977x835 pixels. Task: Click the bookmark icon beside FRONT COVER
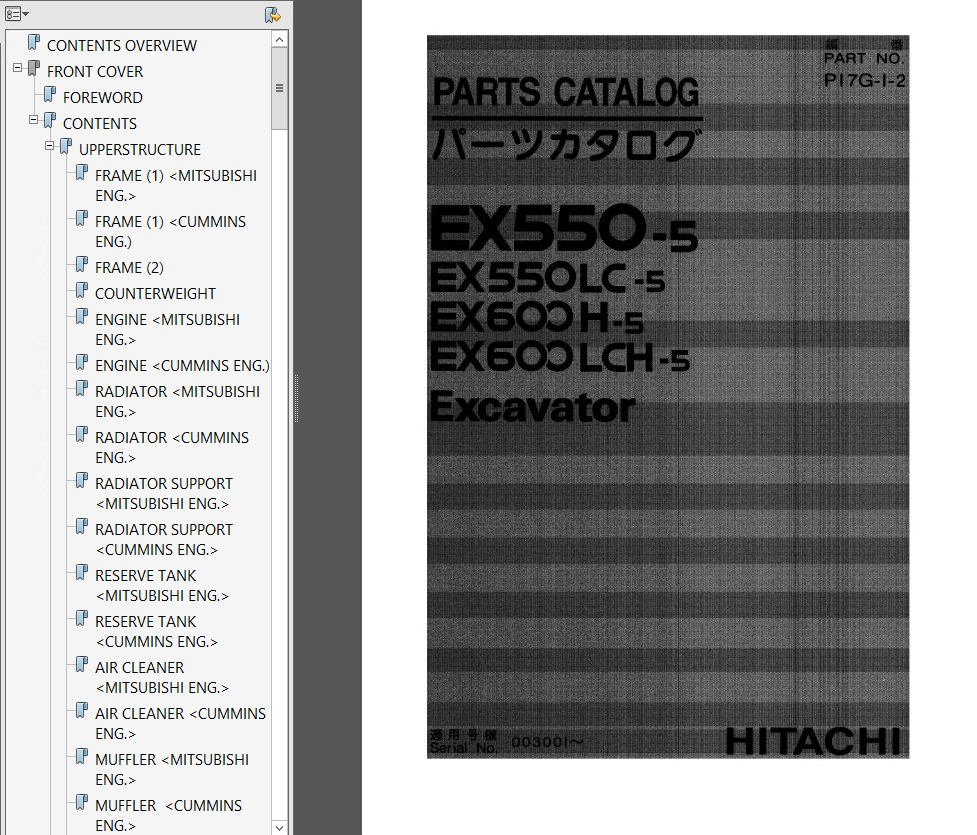(x=34, y=69)
